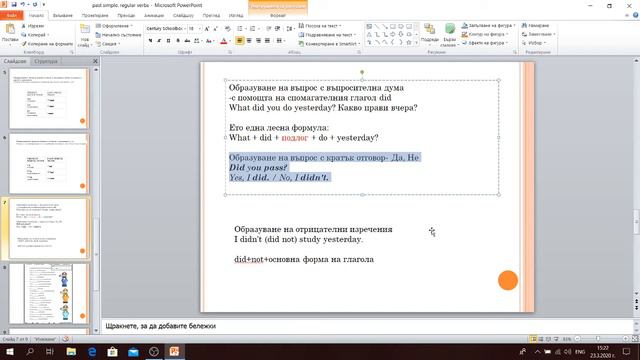Click Text Direction (Посока на текст) button

pos(320,26)
